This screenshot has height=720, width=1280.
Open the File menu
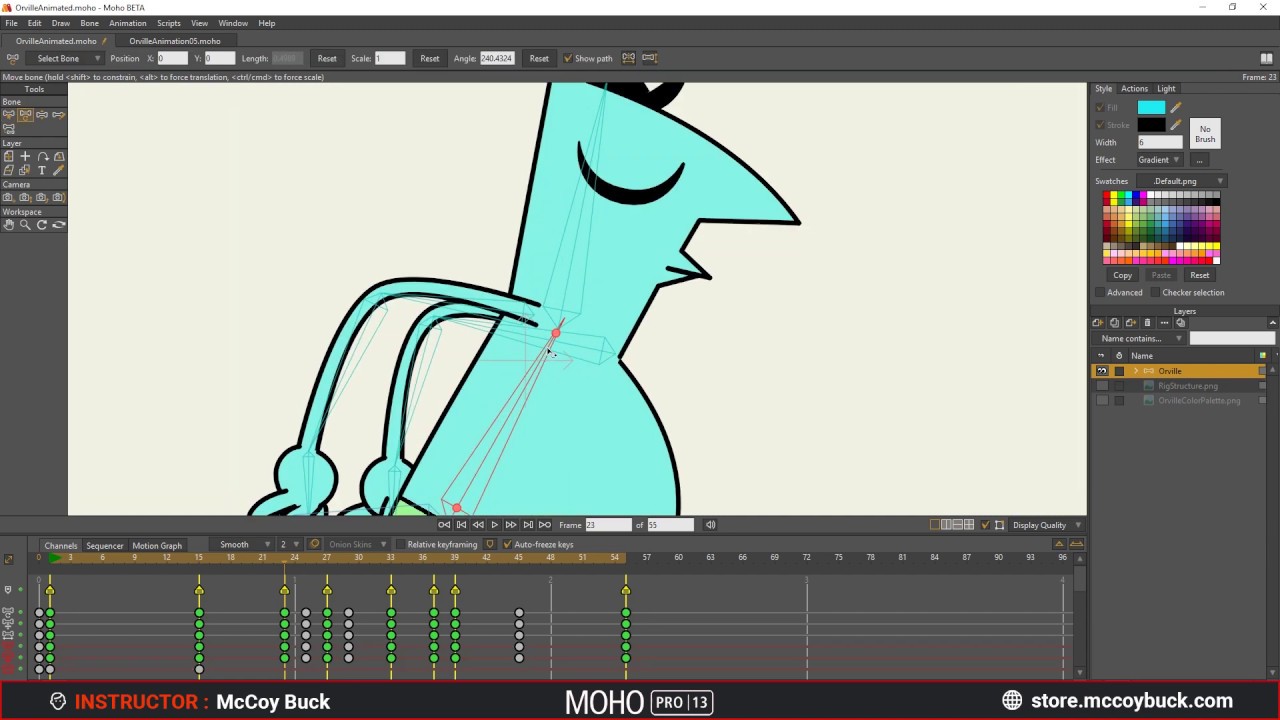pos(11,23)
